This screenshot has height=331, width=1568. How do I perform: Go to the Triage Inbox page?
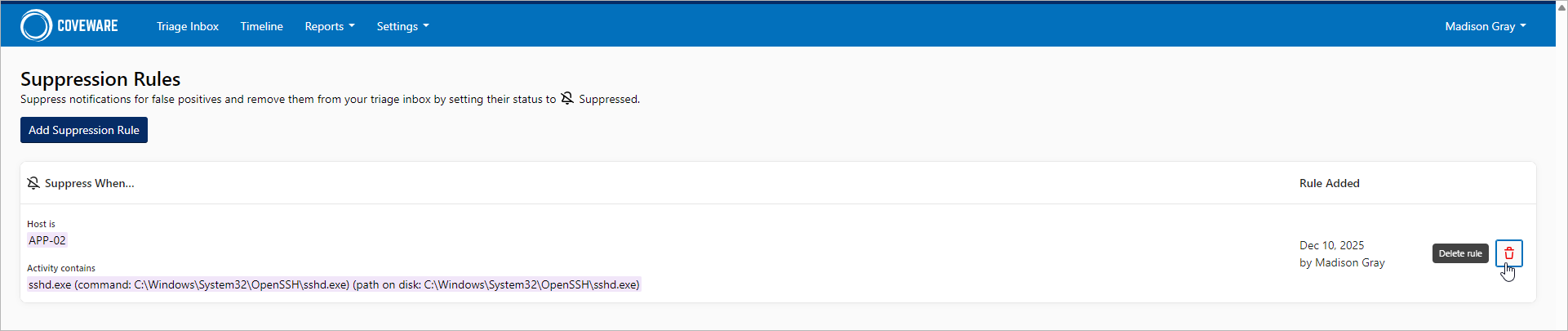point(188,26)
